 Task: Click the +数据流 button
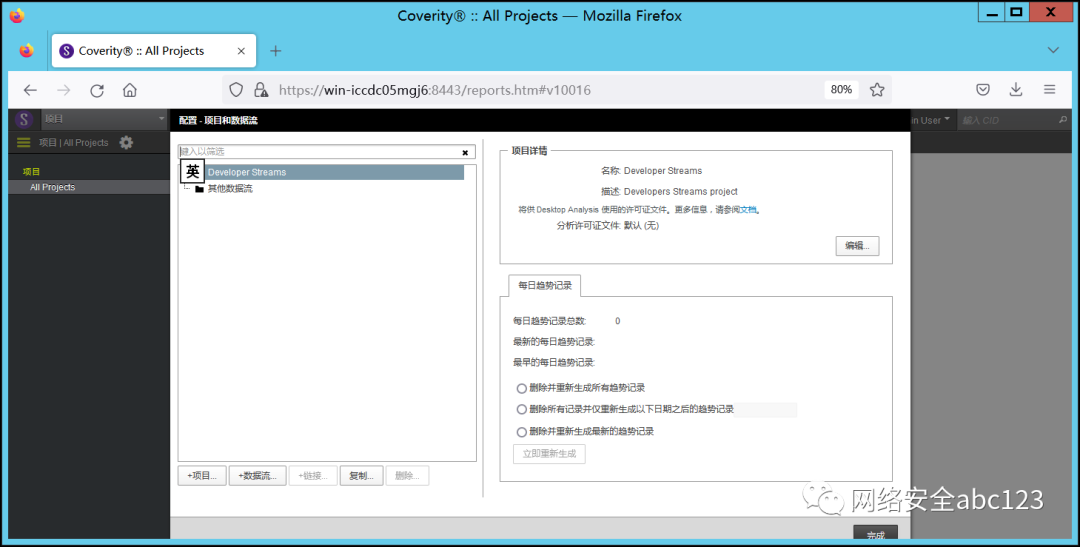pyautogui.click(x=258, y=476)
